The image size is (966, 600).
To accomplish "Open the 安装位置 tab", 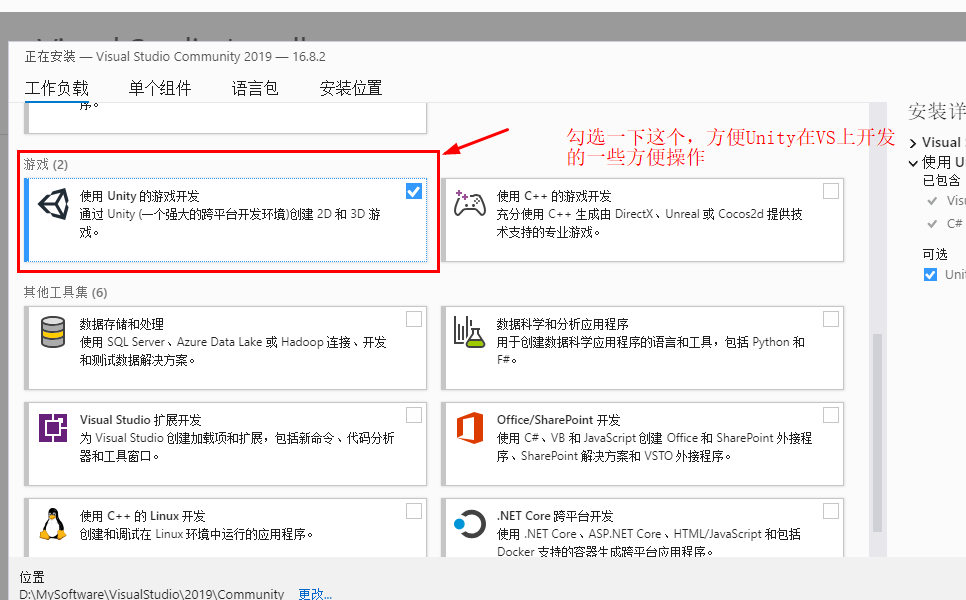I will point(351,88).
